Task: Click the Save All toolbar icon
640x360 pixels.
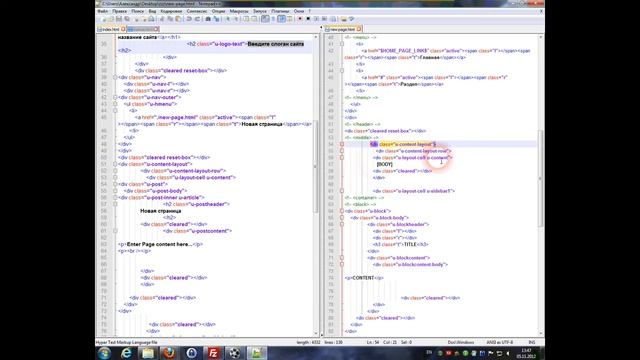Action: 127,19
